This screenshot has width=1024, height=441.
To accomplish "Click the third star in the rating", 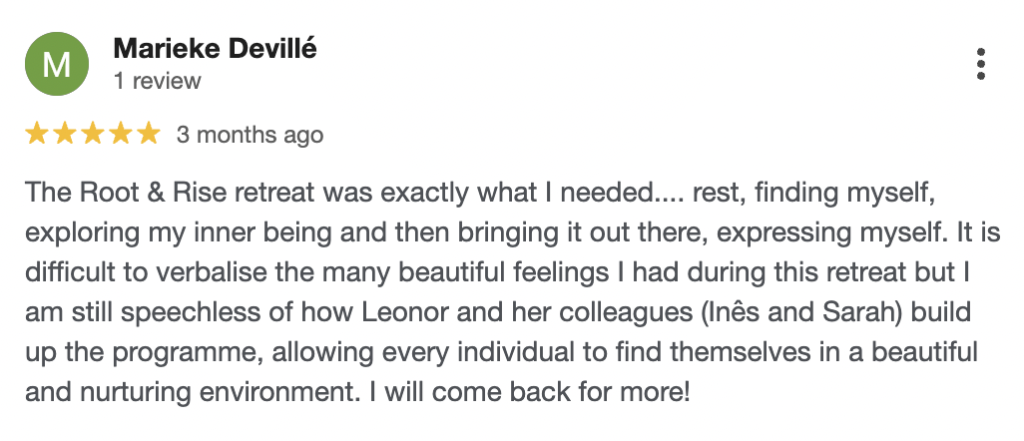I will (x=92, y=134).
